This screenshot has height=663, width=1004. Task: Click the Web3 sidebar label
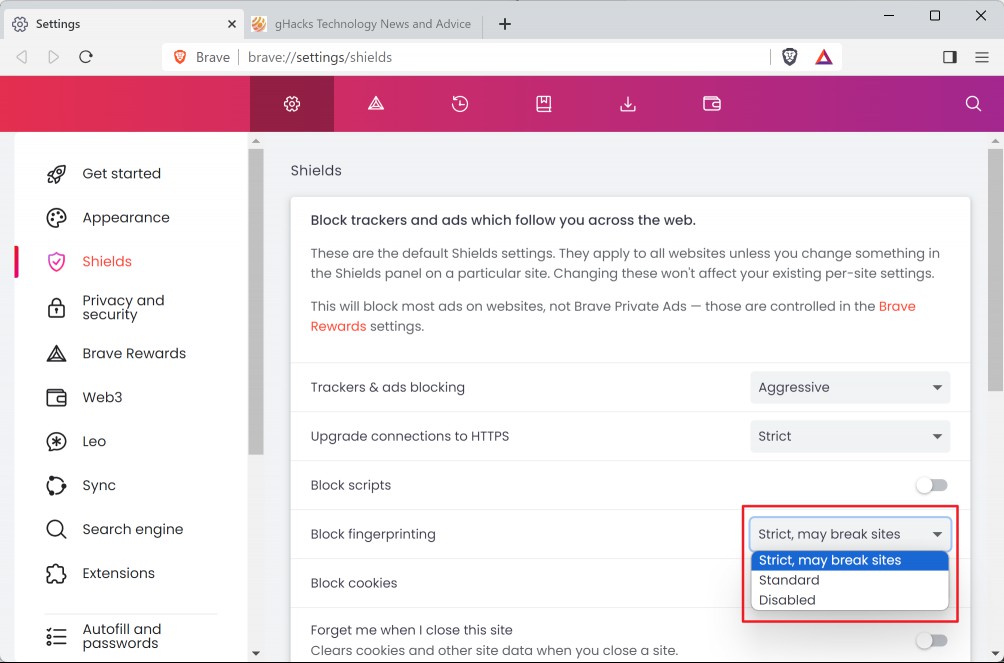[x=102, y=397]
